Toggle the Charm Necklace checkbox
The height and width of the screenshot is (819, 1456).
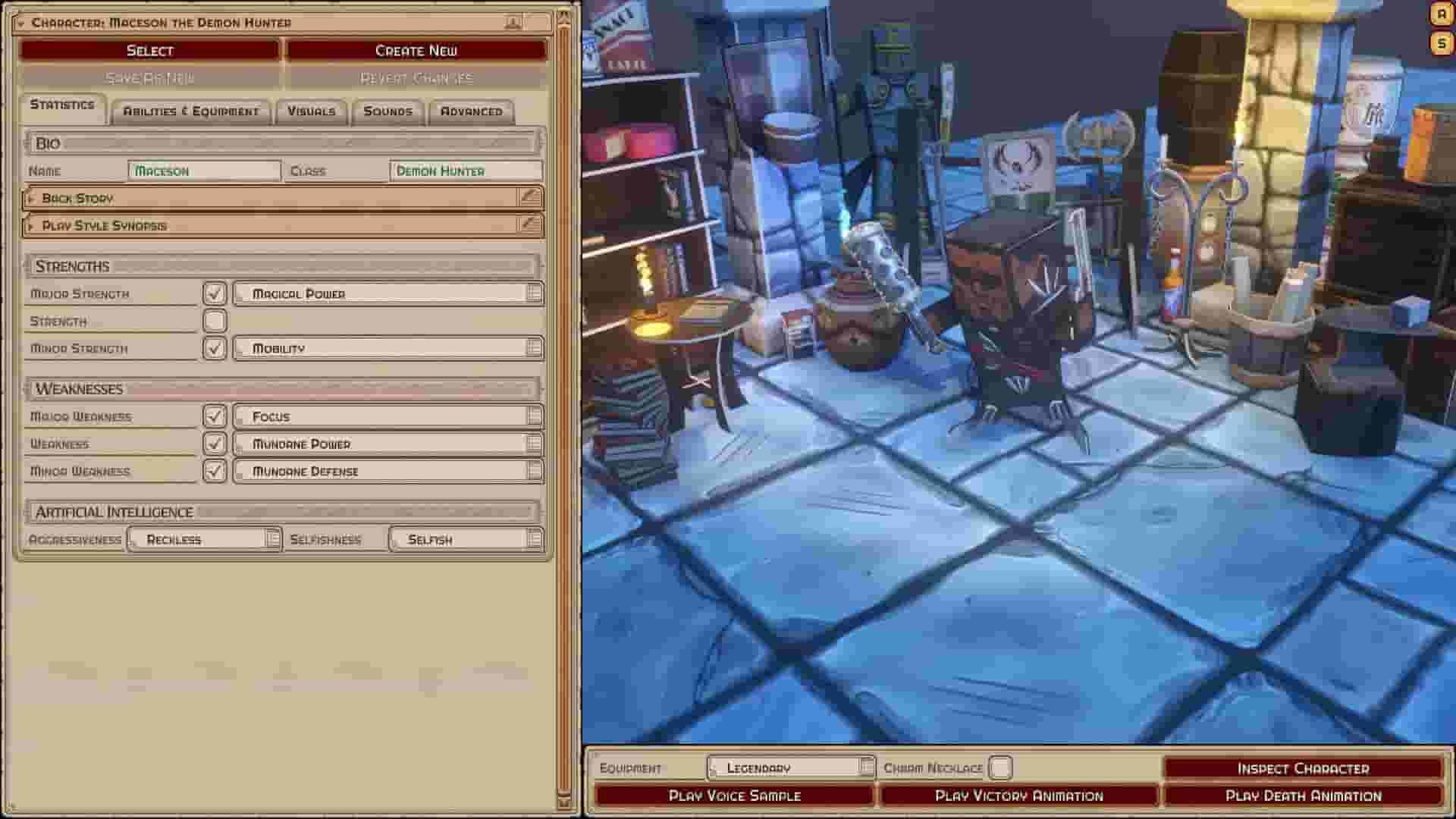(x=1000, y=767)
